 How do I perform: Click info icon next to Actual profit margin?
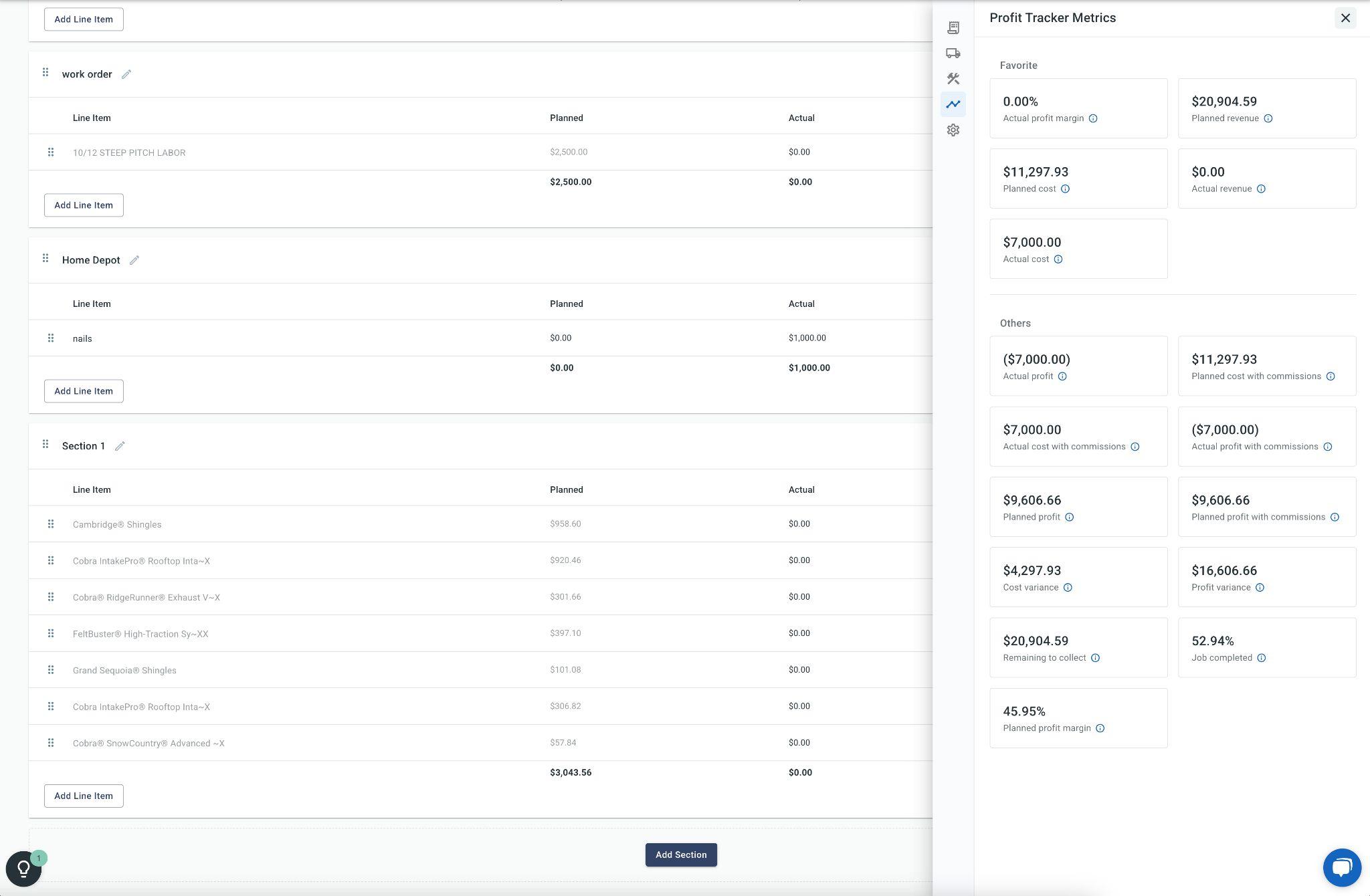click(x=1093, y=118)
